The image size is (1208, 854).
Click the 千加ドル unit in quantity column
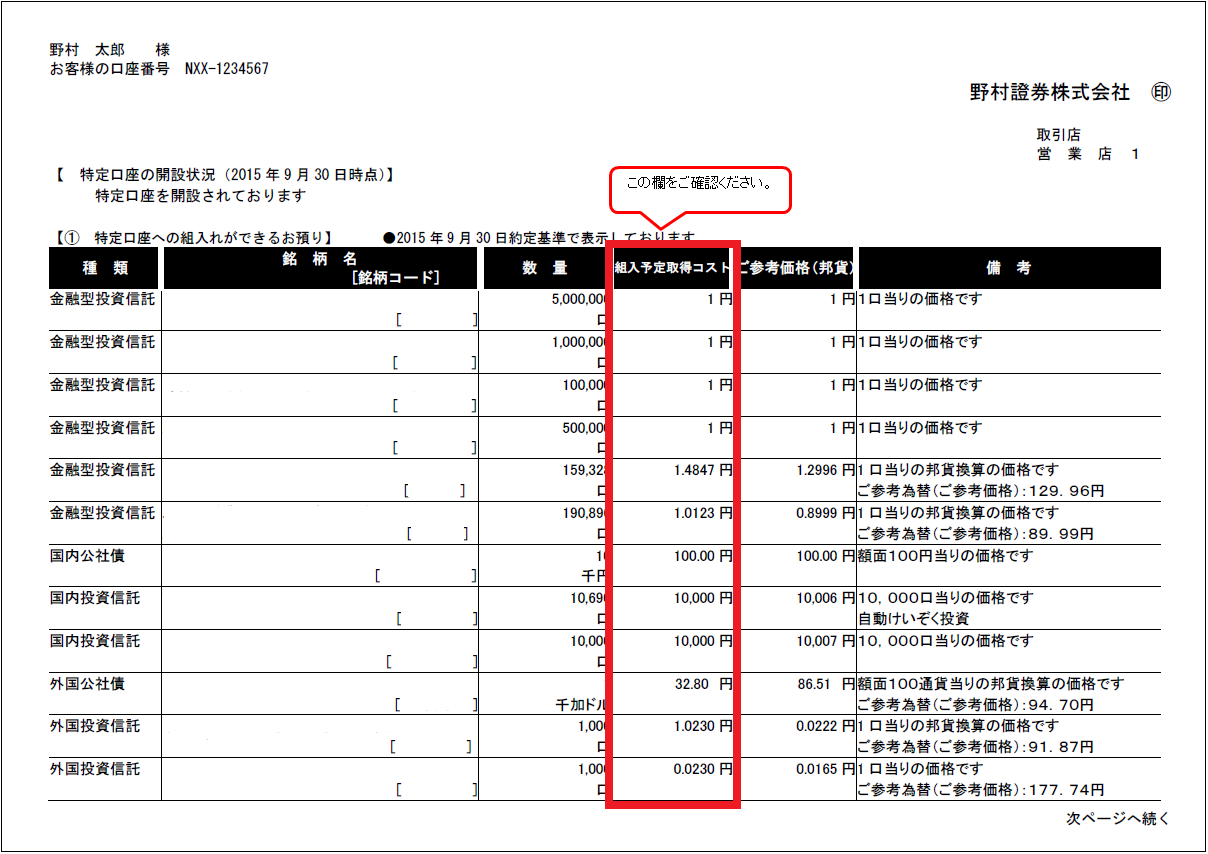[580, 705]
